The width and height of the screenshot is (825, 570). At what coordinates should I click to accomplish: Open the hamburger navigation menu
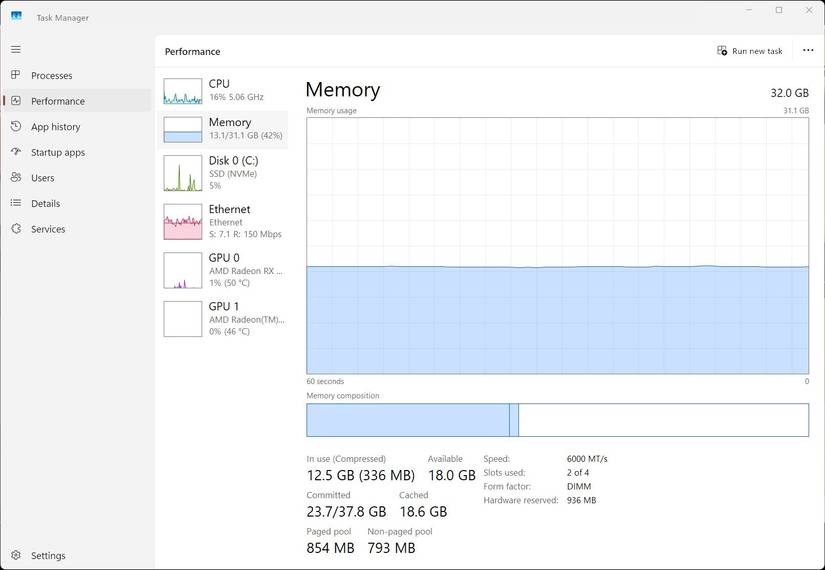16,49
